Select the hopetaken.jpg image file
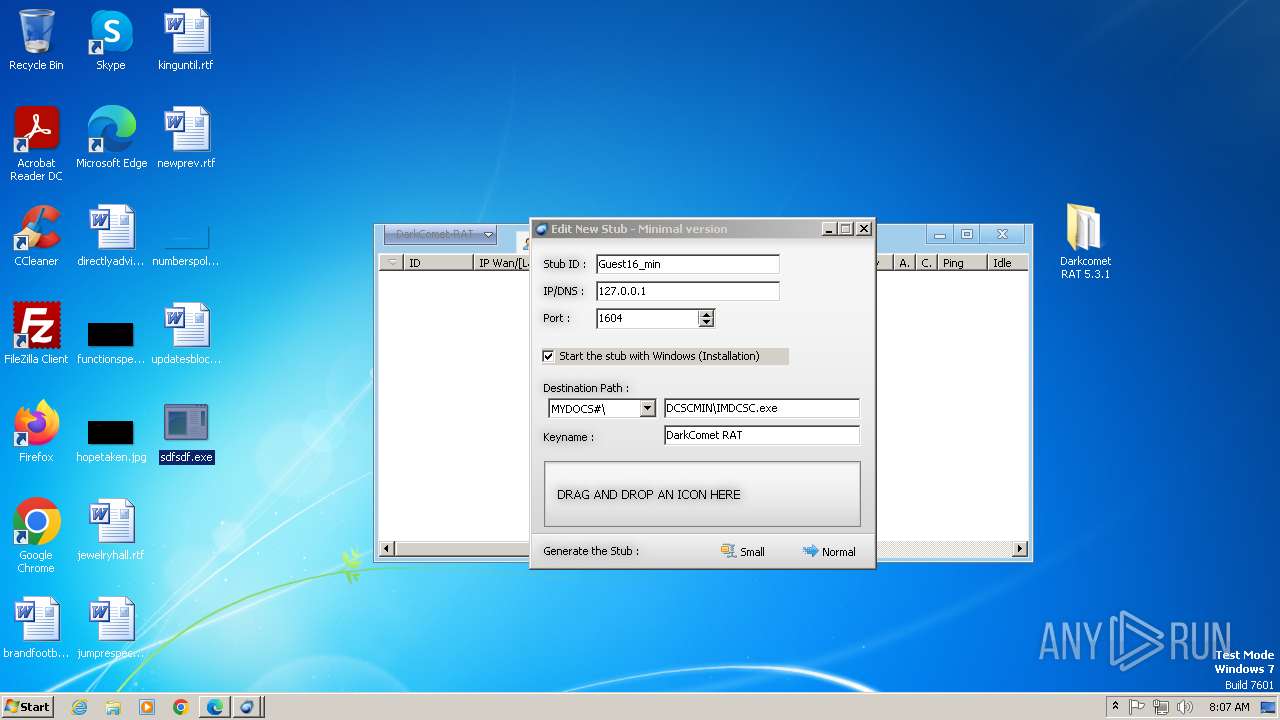Screen dimensions: 1280x720 click(111, 440)
